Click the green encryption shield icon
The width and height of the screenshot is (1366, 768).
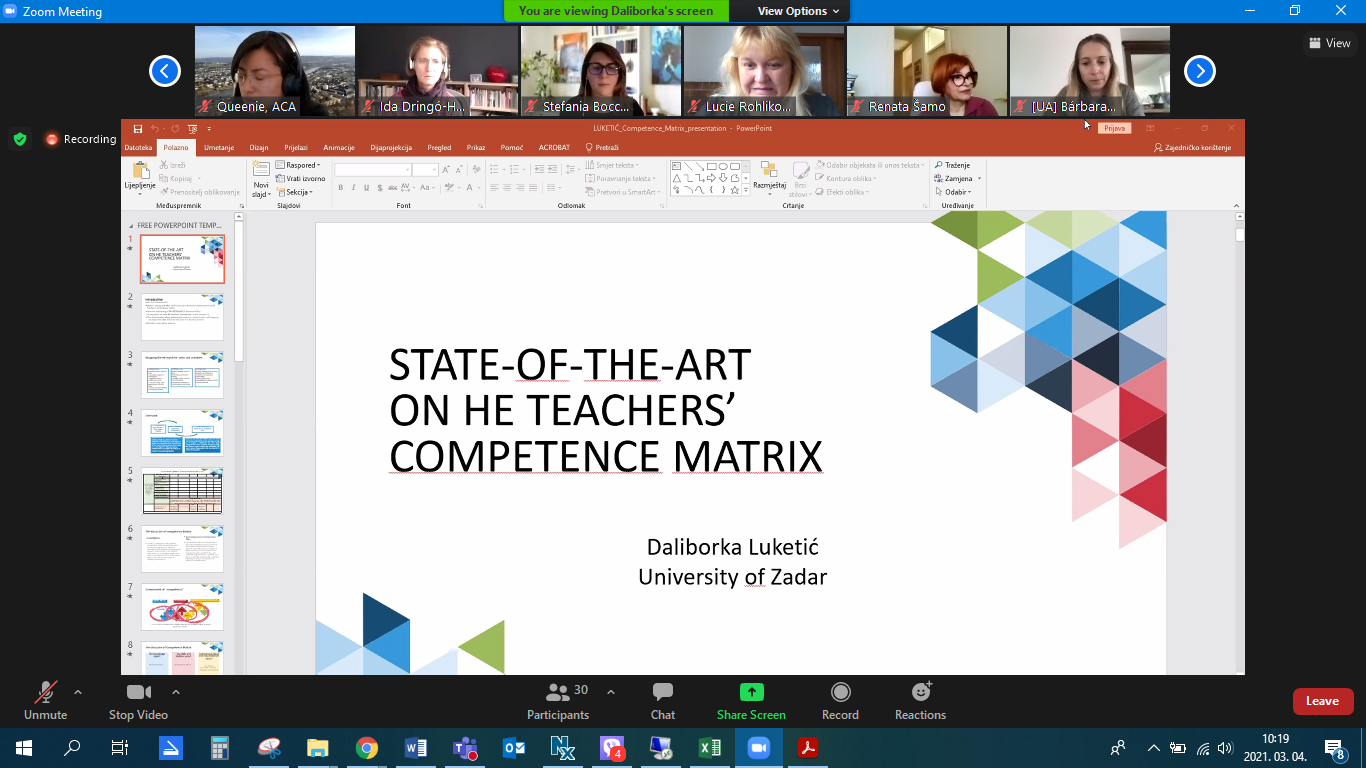[x=20, y=139]
